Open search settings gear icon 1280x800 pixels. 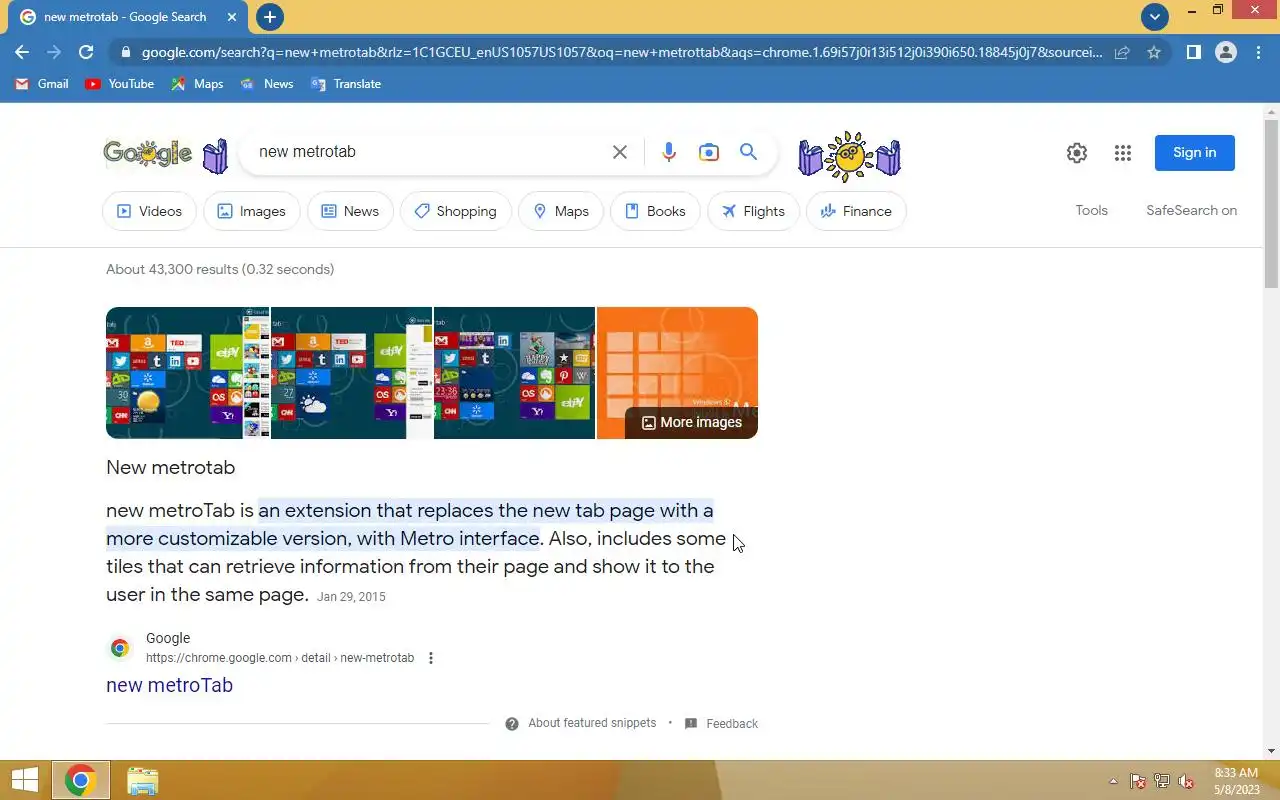click(1077, 153)
